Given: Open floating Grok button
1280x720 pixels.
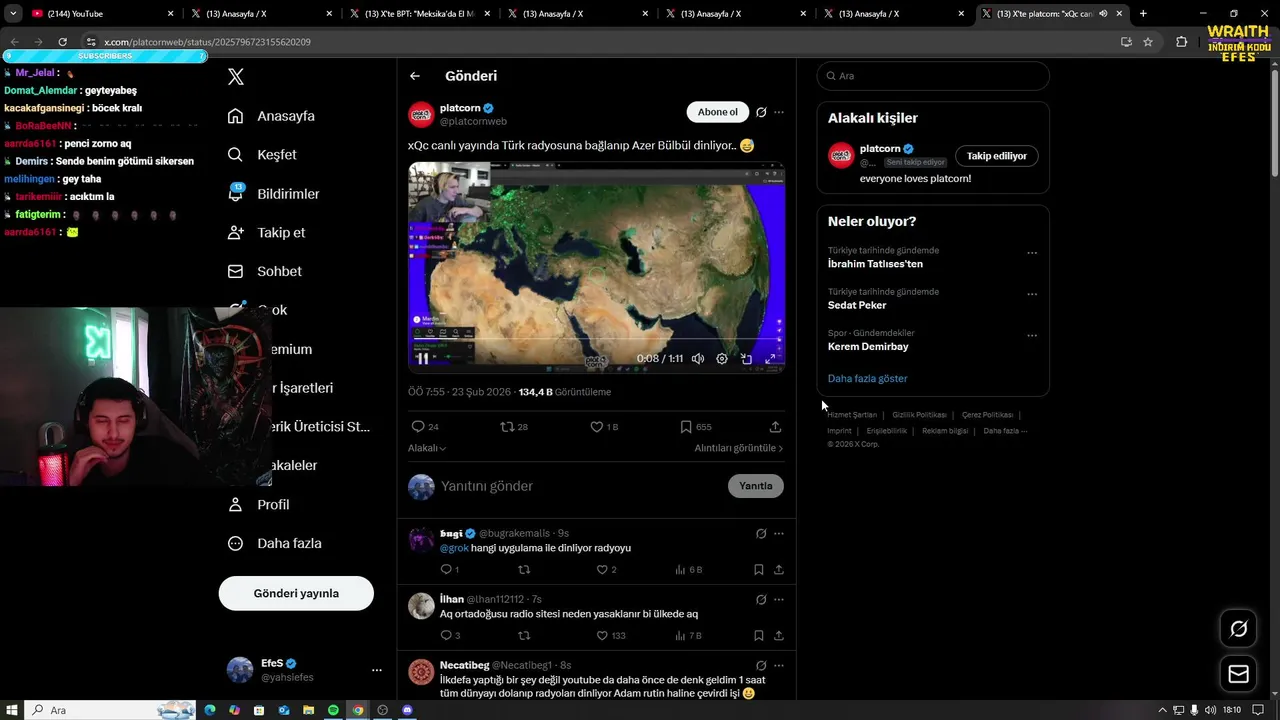Looking at the screenshot, I should (1238, 629).
